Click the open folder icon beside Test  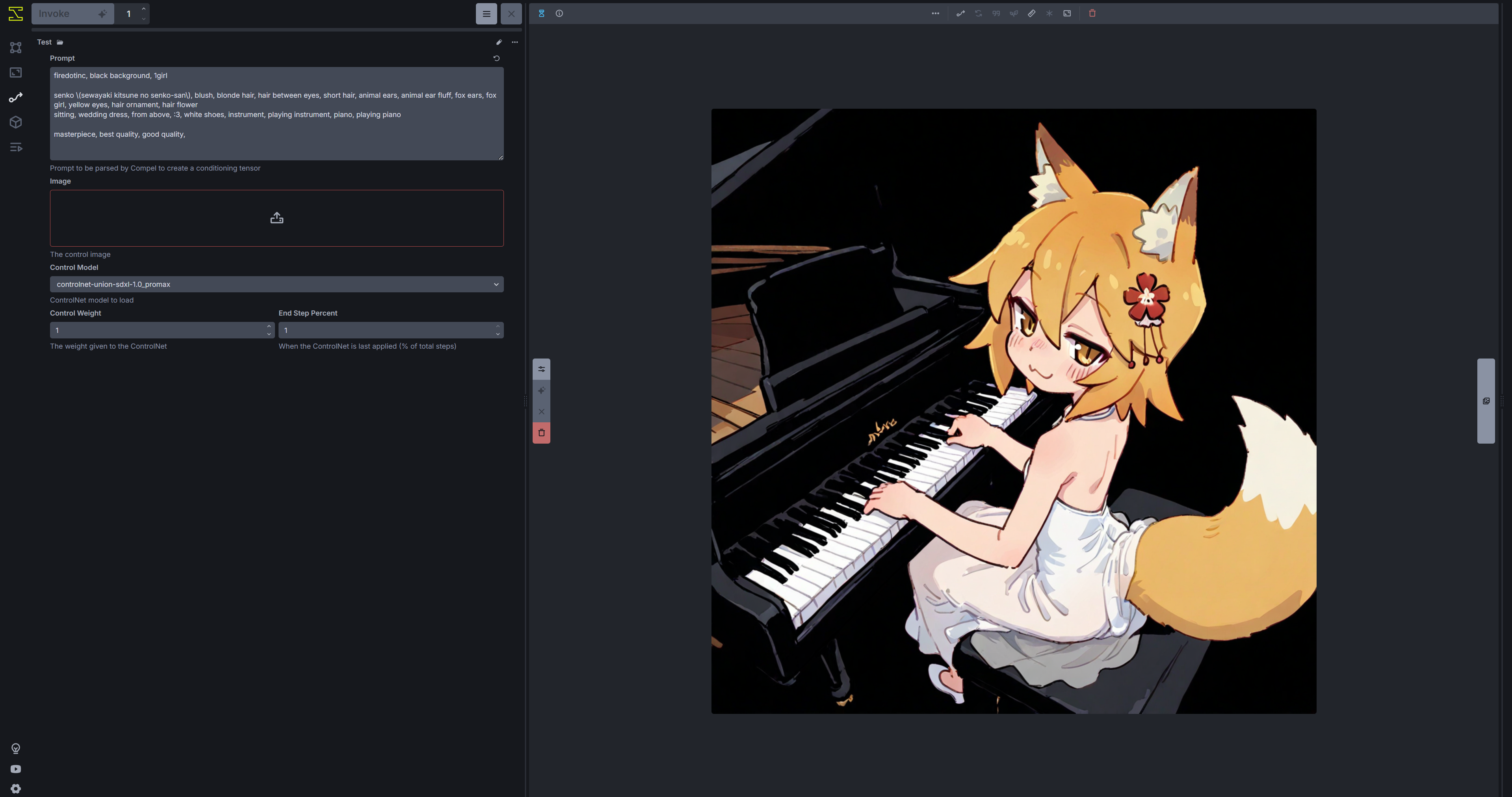(60, 42)
